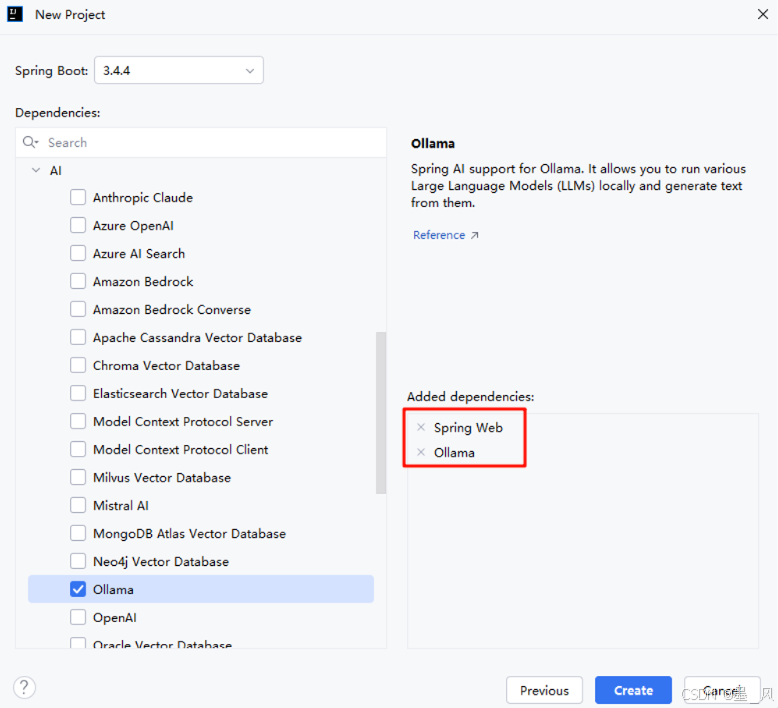This screenshot has width=778, height=708.
Task: Open the help question mark icon
Action: pos(24,687)
